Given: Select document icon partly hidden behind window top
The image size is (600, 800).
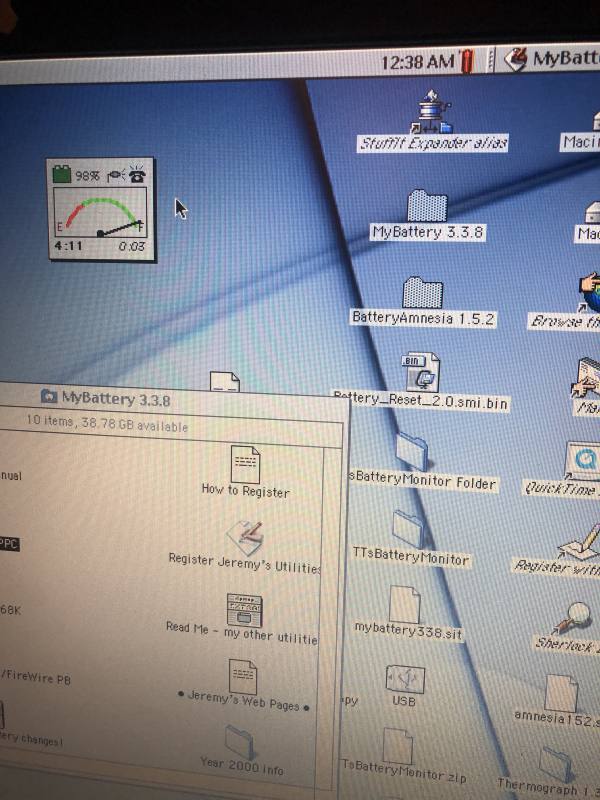Looking at the screenshot, I should click(x=224, y=382).
